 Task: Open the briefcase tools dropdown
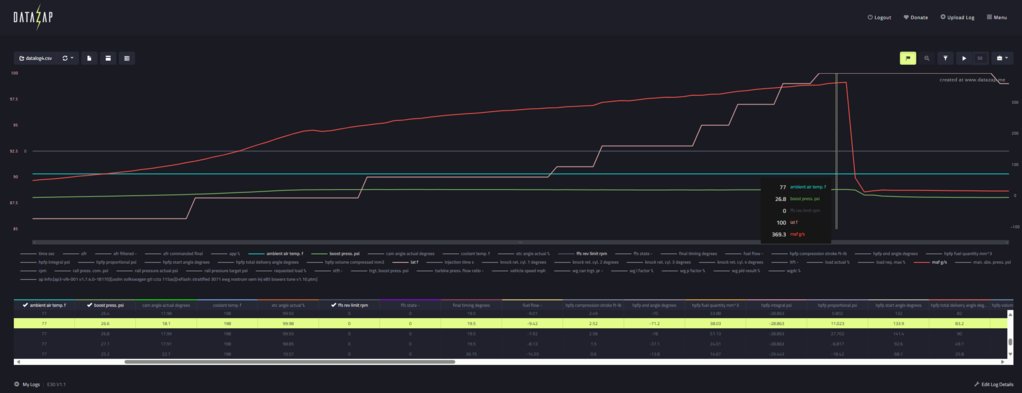1002,58
